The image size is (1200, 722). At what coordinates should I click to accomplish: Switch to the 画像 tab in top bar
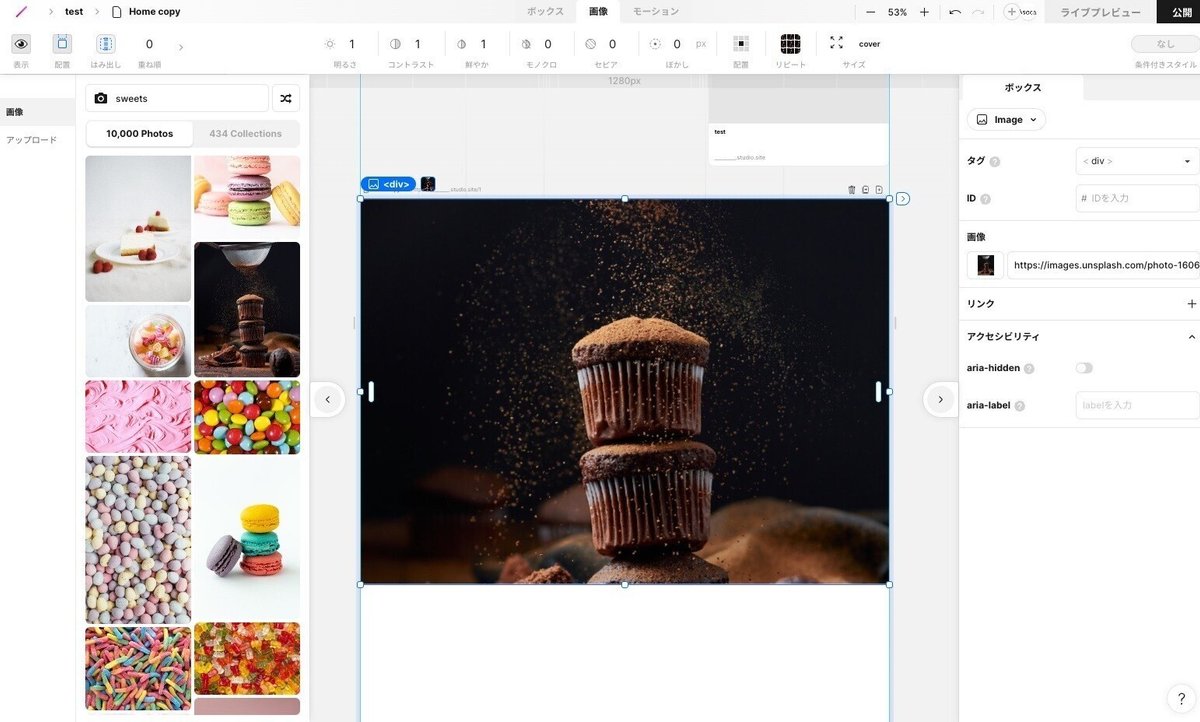point(598,11)
